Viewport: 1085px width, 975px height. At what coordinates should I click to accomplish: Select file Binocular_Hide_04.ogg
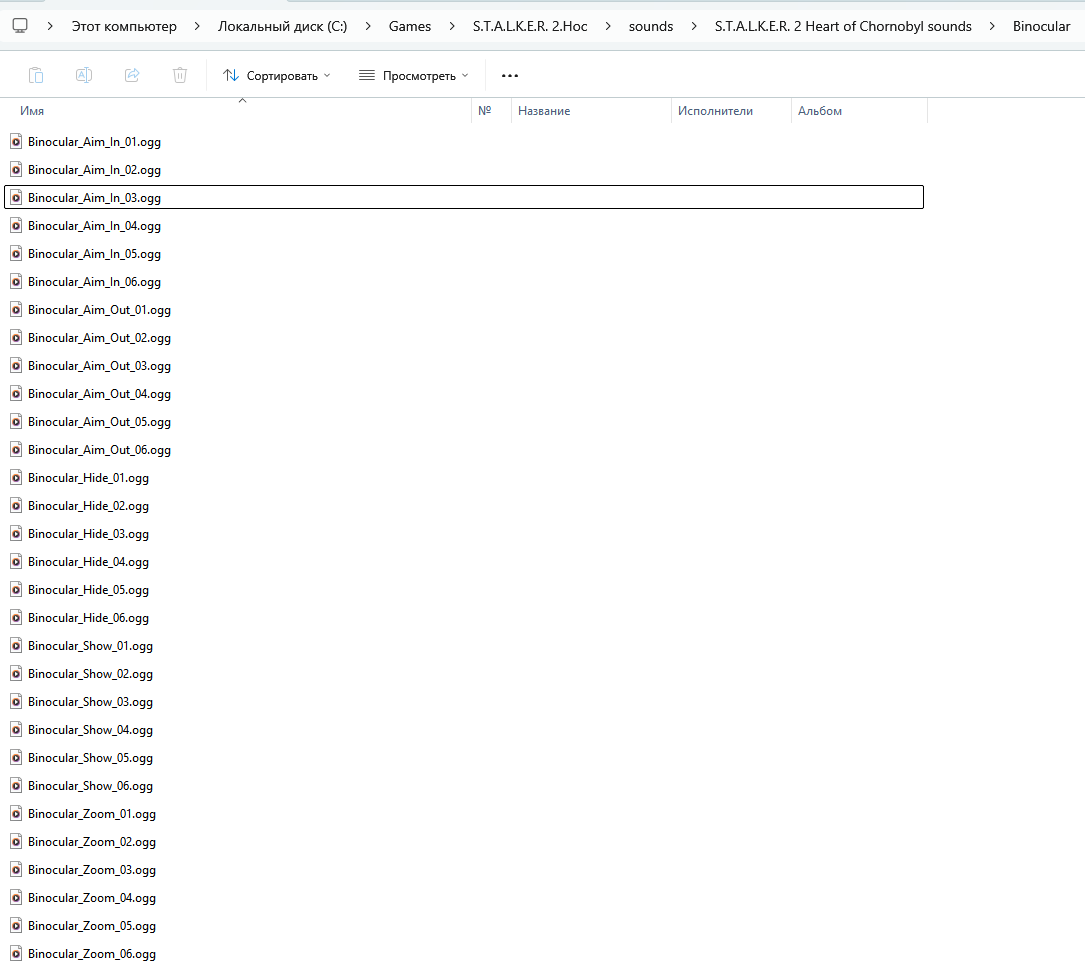88,562
